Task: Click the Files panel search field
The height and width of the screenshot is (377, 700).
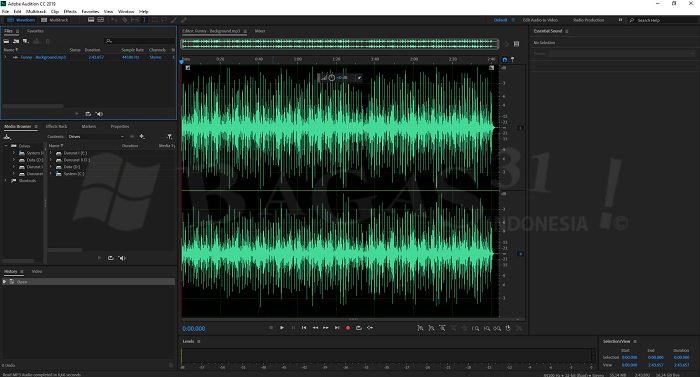Action: [x=139, y=41]
